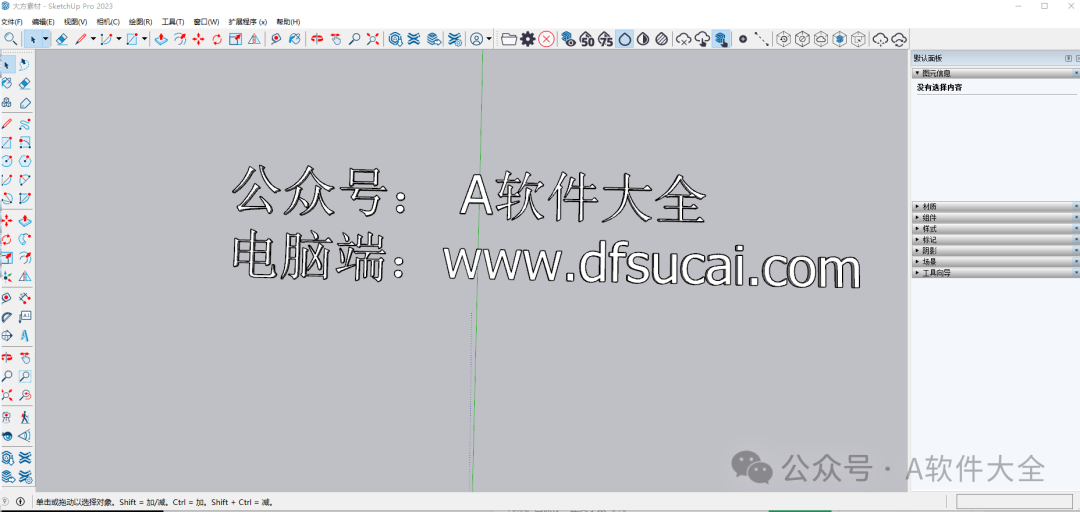Toggle the water drop outline style button
Viewport: 1080px width, 512px height.
coord(625,39)
